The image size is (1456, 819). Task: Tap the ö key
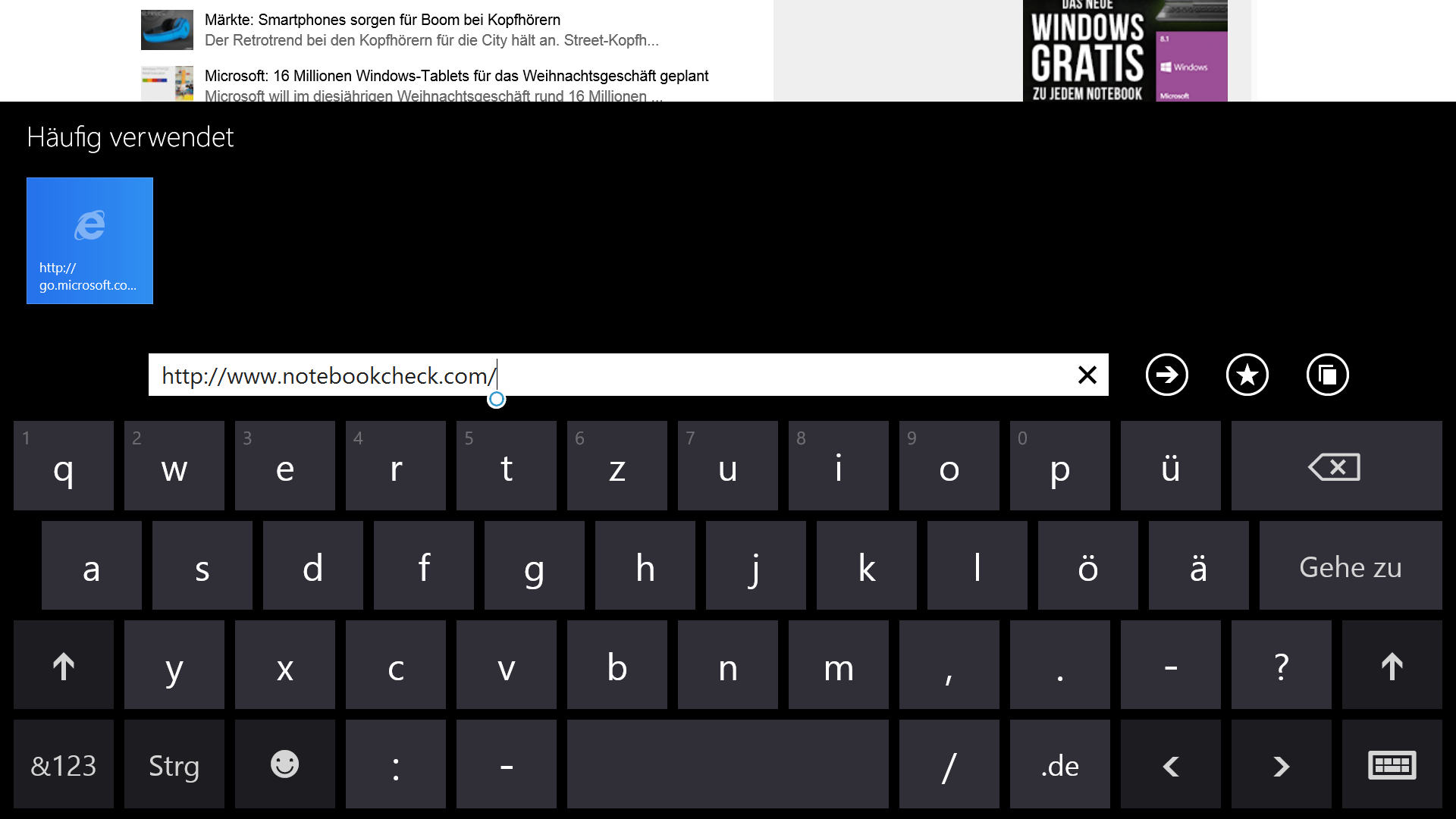1088,565
